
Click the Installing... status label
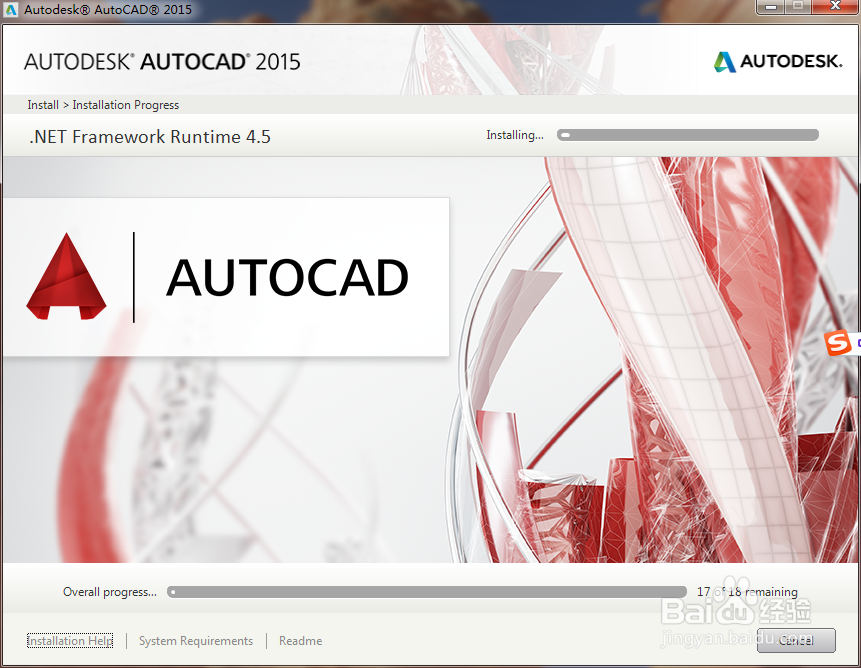[514, 134]
